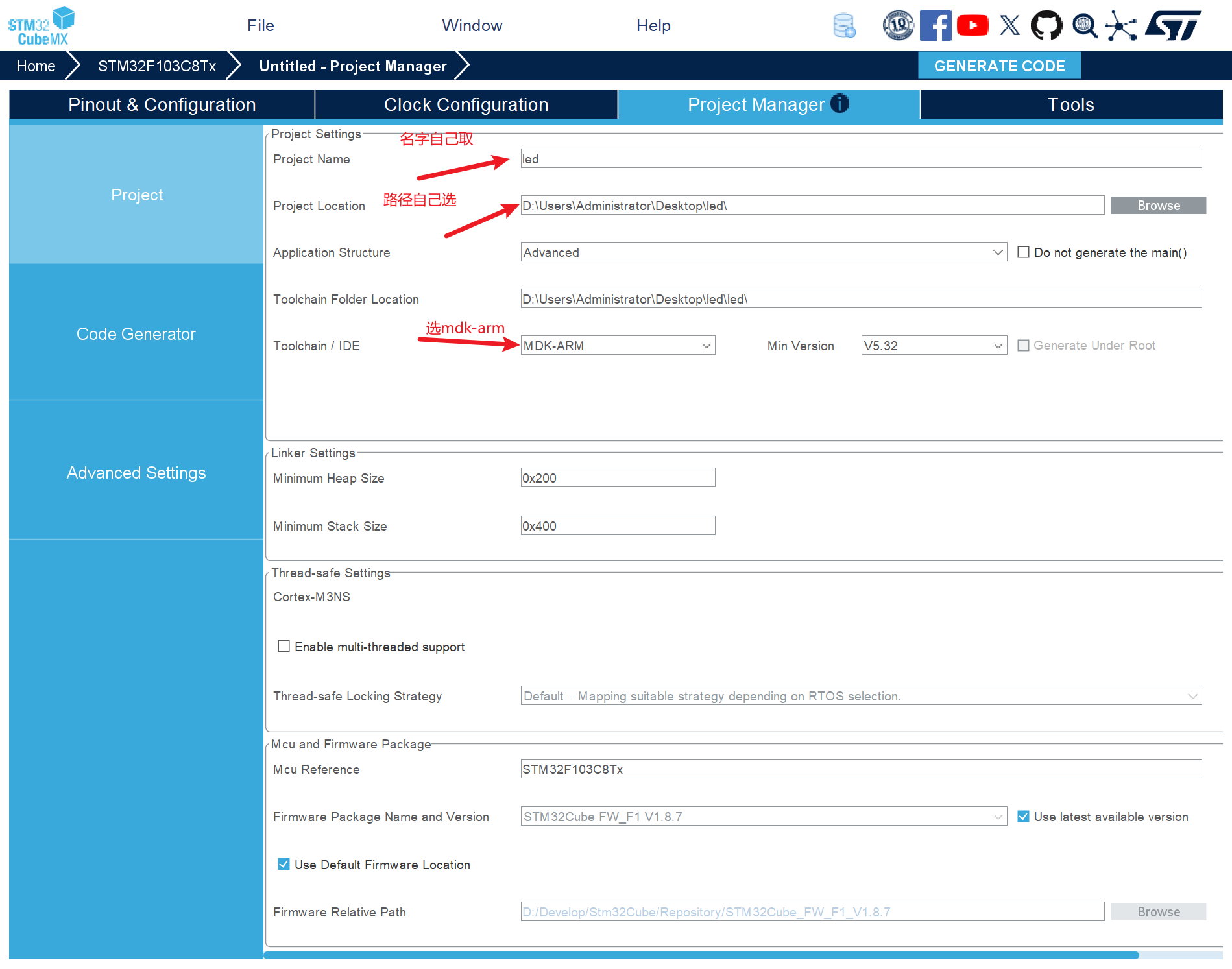Open the Code Generator side section
Screen dimensions: 1232x969
(136, 333)
